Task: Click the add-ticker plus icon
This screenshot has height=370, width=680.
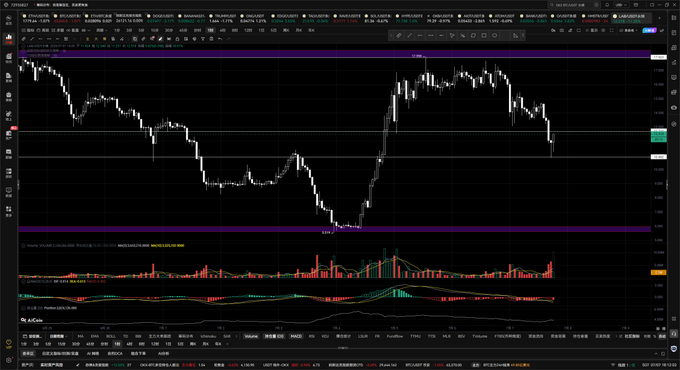Action: point(659,18)
